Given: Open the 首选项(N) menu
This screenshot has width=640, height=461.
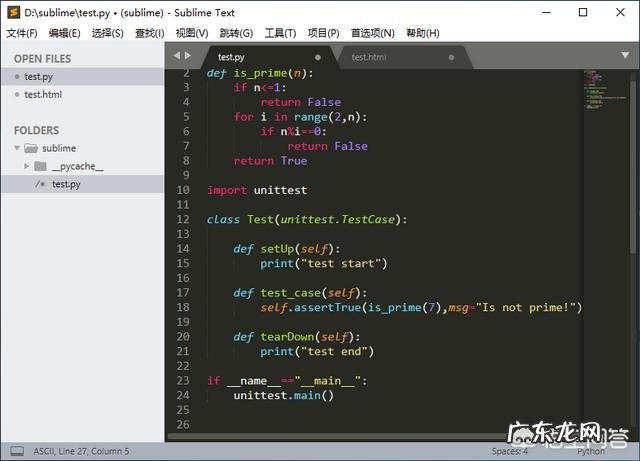Looking at the screenshot, I should [x=373, y=33].
